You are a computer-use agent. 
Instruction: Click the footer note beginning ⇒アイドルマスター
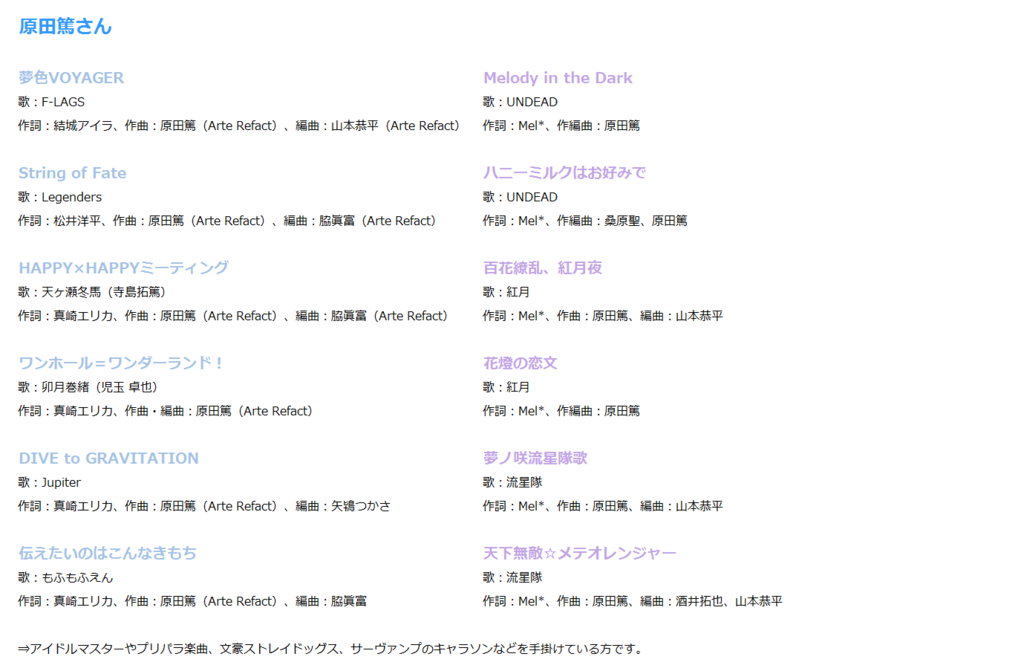point(330,649)
